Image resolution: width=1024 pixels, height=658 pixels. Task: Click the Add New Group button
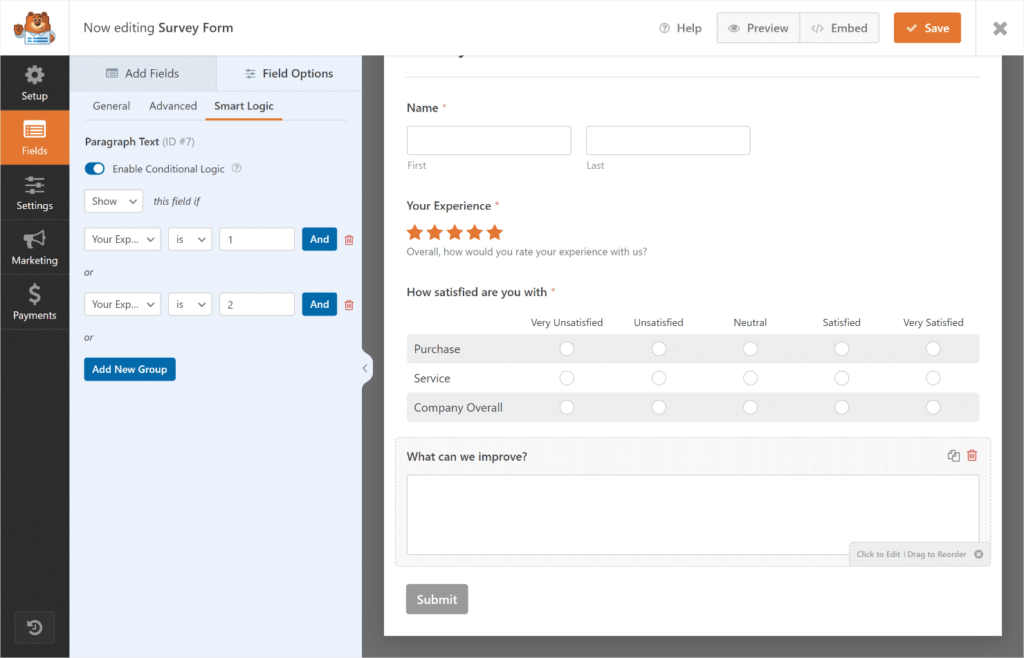pos(129,369)
